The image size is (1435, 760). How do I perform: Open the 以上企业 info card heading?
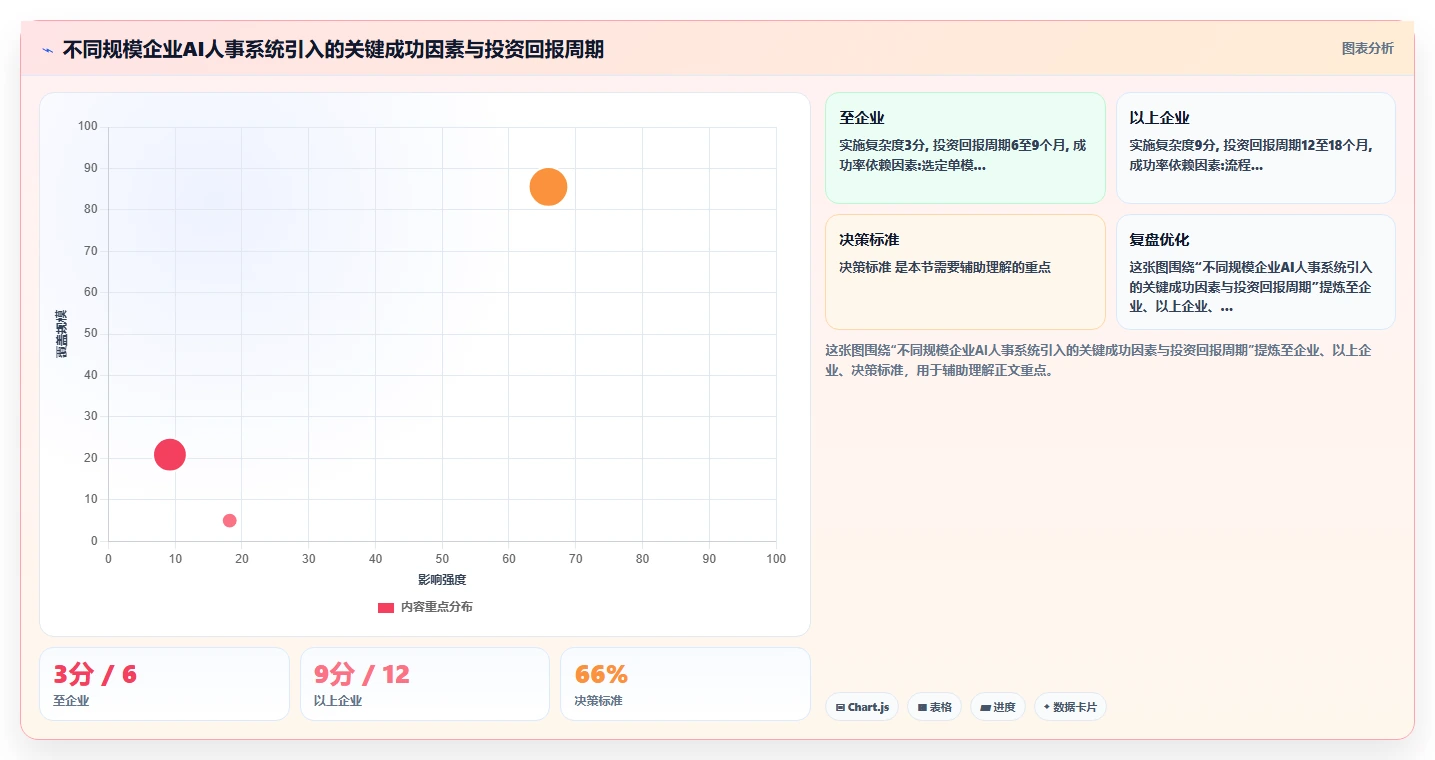(1159, 118)
